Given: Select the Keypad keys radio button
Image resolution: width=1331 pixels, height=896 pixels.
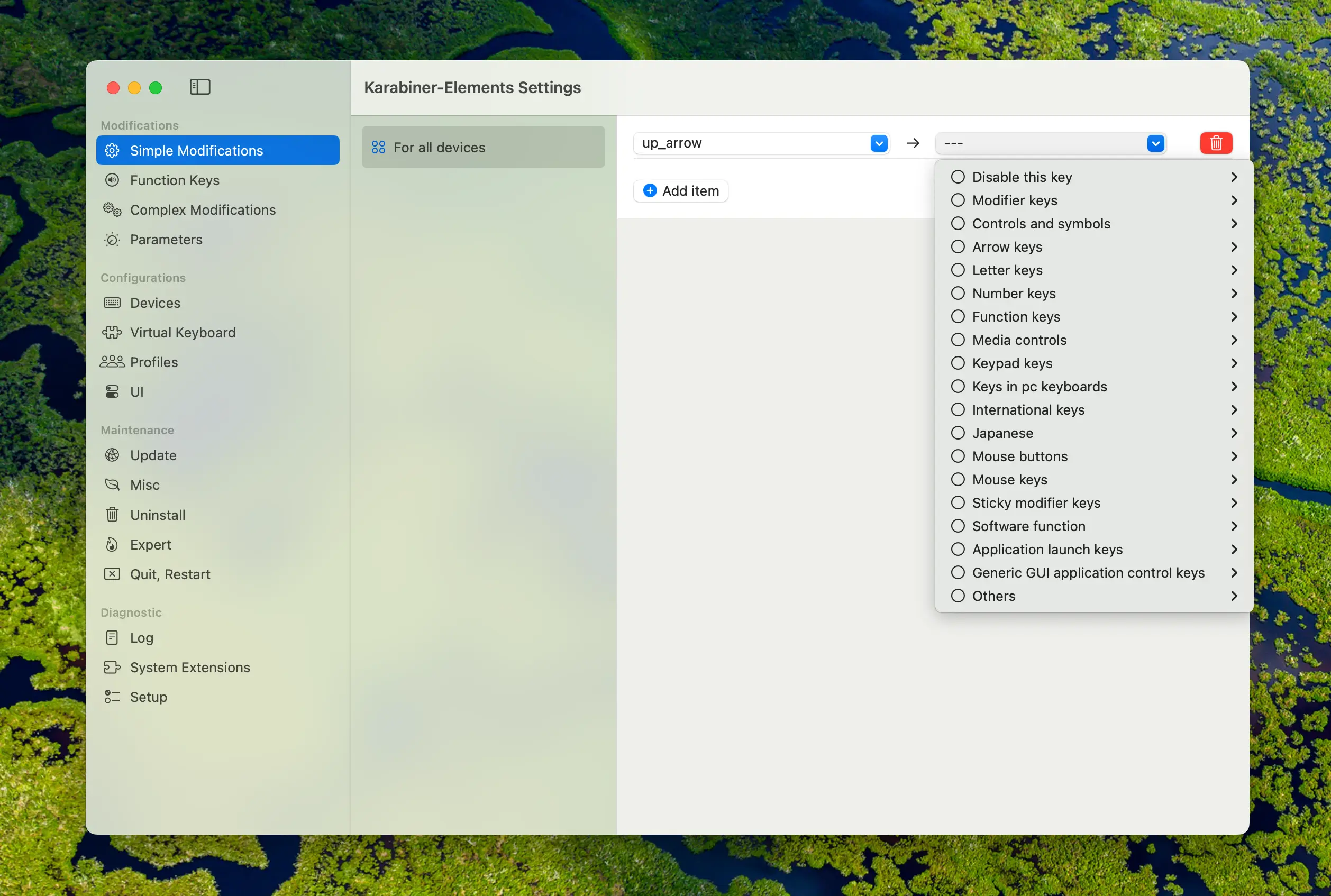Looking at the screenshot, I should point(958,363).
